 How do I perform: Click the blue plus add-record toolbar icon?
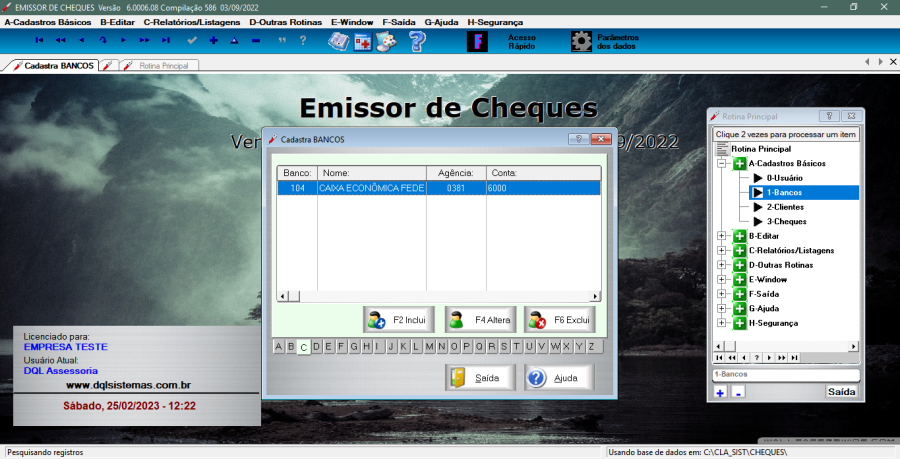tap(213, 41)
